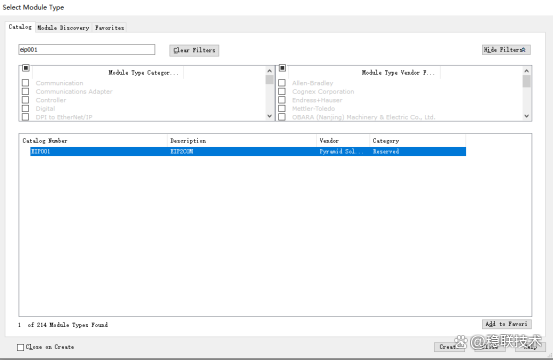
Task: Open the Module Discovery tab
Action: coord(63,27)
